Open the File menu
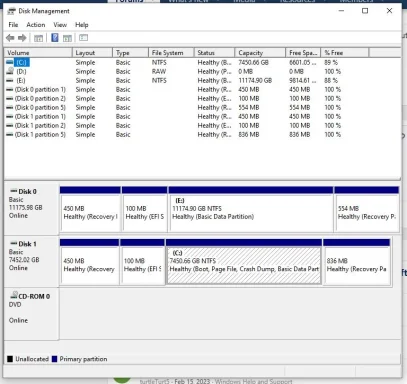The width and height of the screenshot is (407, 384). pyautogui.click(x=13, y=25)
